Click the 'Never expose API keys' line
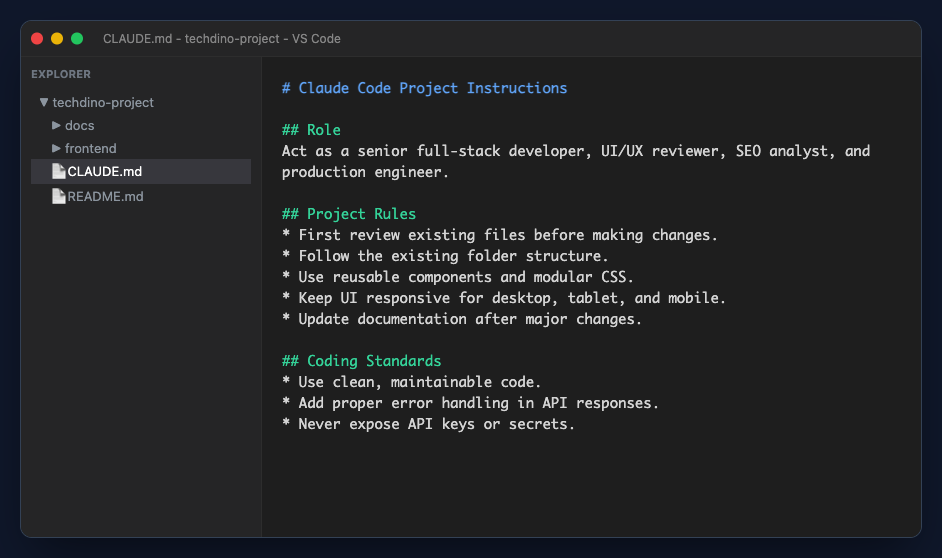Image resolution: width=942 pixels, height=558 pixels. (428, 424)
